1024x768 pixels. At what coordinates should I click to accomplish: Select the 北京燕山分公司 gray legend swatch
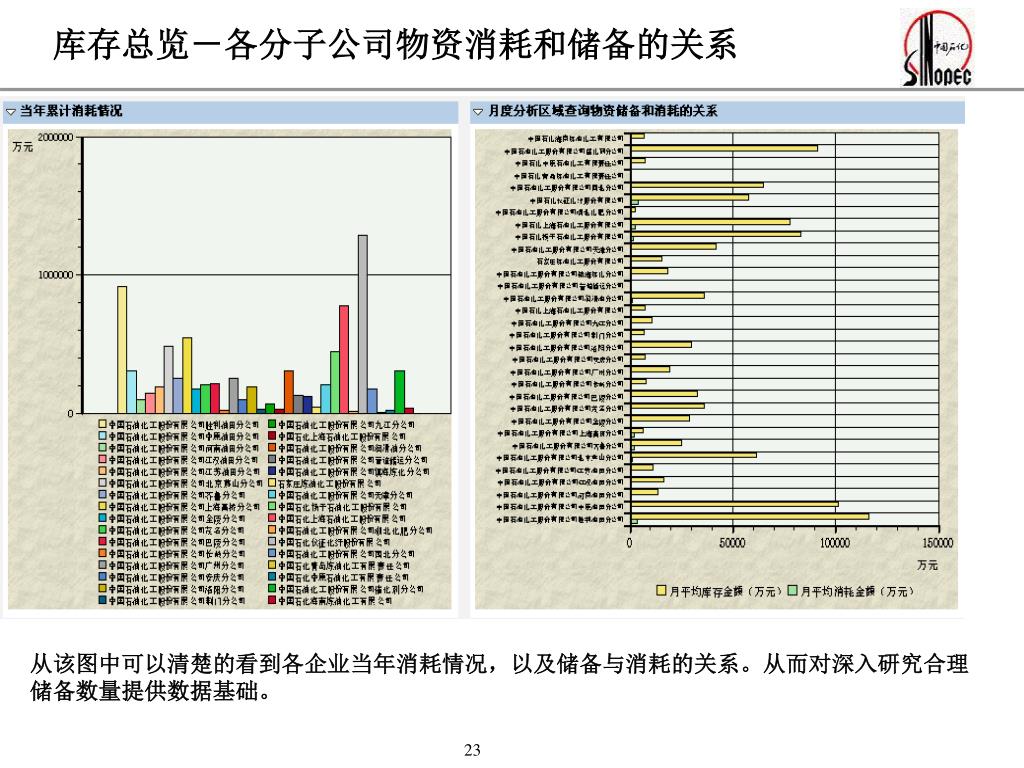tap(103, 483)
